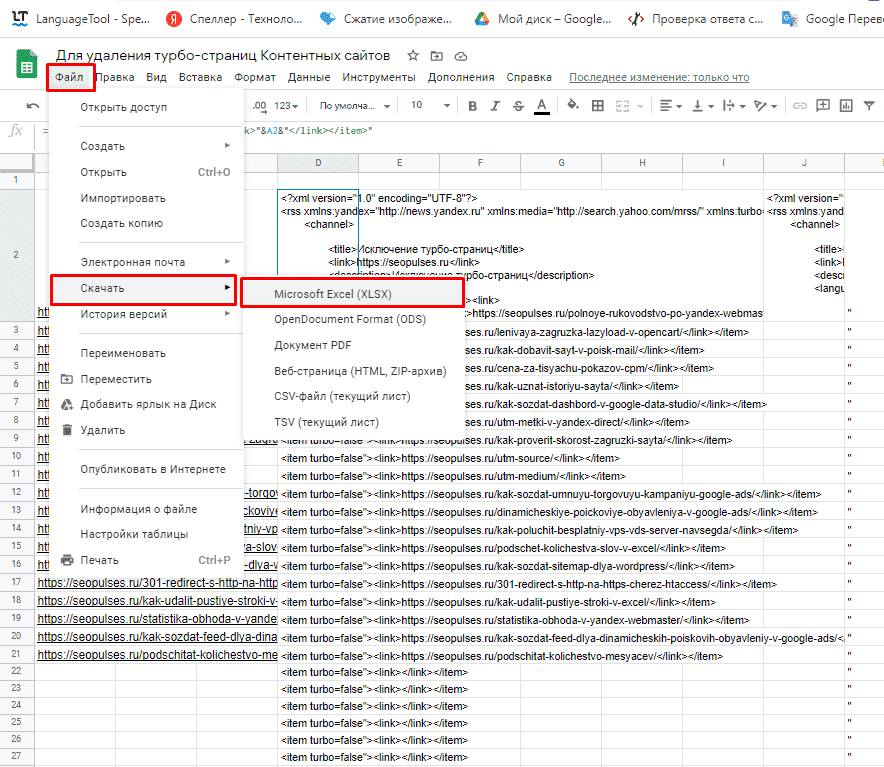Open the Справка menu
The height and width of the screenshot is (767, 884).
[529, 77]
